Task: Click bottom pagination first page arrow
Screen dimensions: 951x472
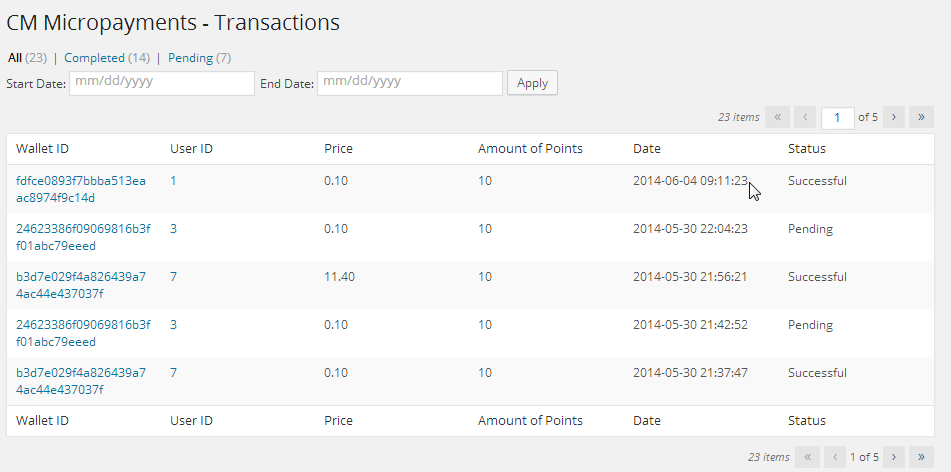Action: click(x=807, y=457)
